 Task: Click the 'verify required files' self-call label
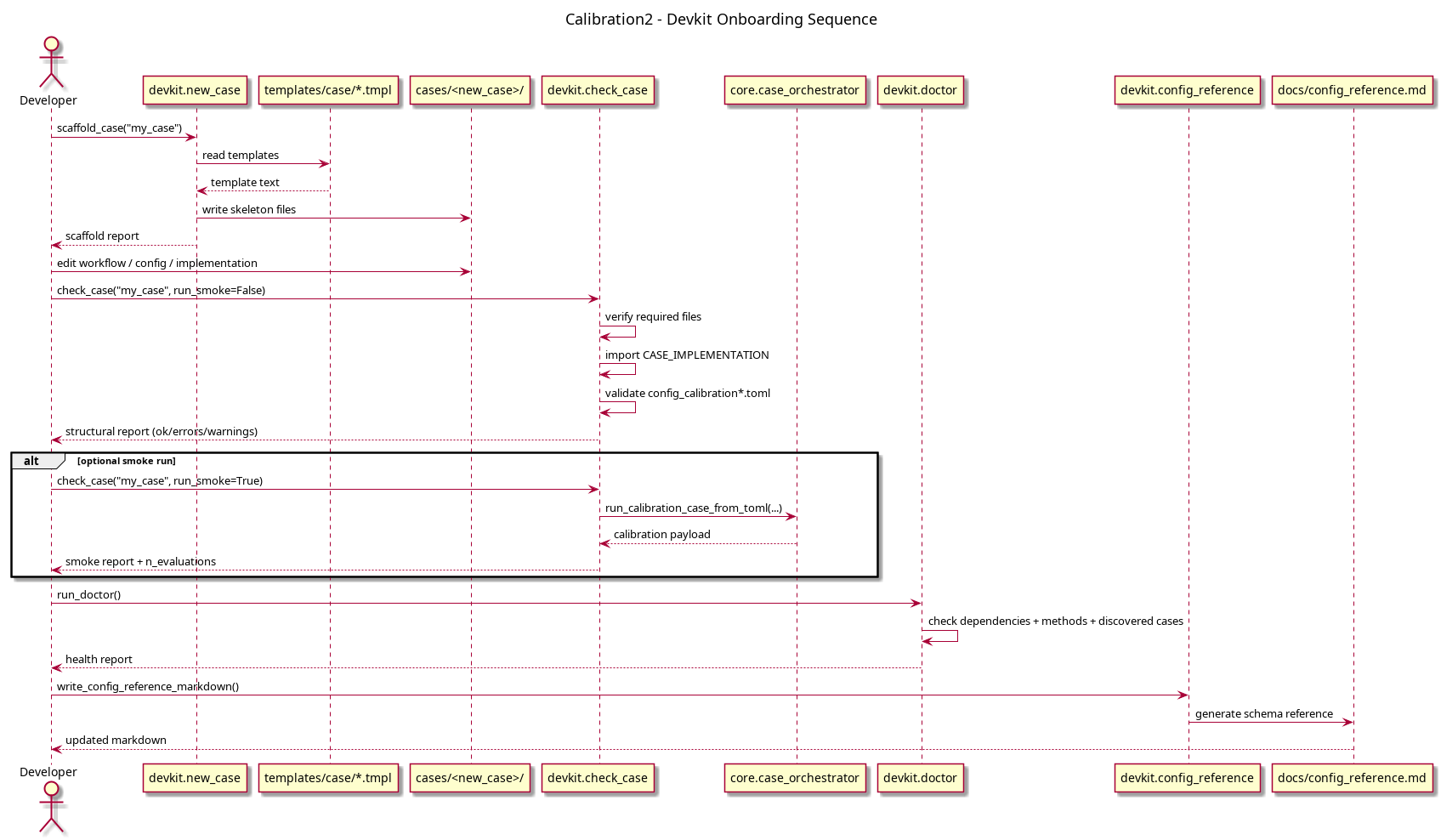click(x=653, y=317)
